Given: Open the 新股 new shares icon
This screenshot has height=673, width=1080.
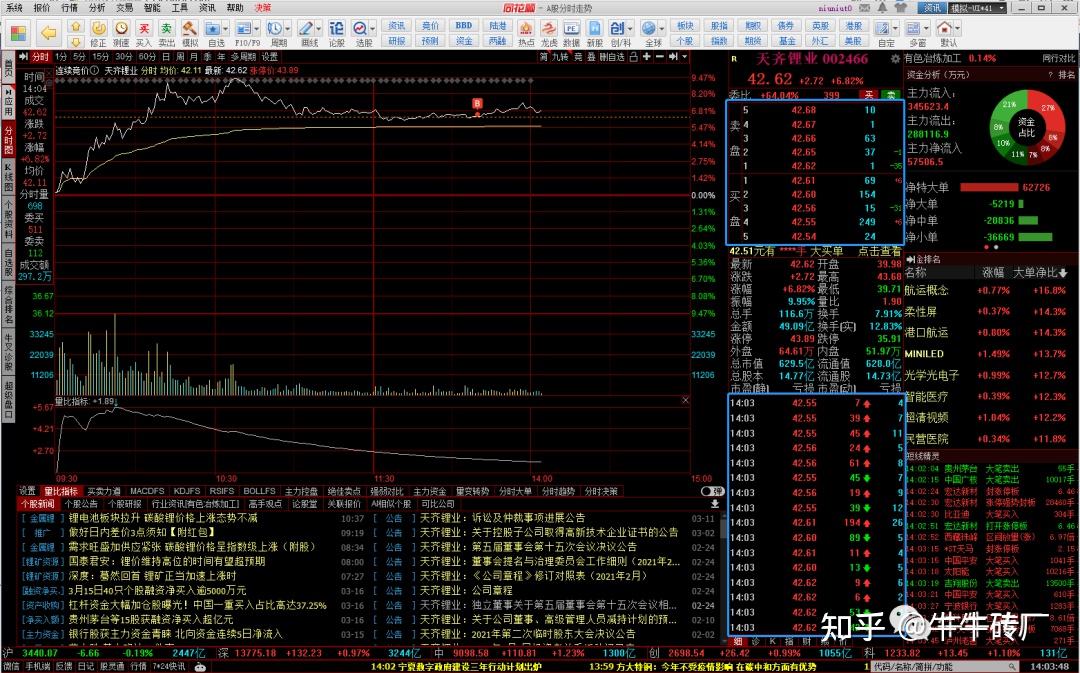Looking at the screenshot, I should [594, 33].
